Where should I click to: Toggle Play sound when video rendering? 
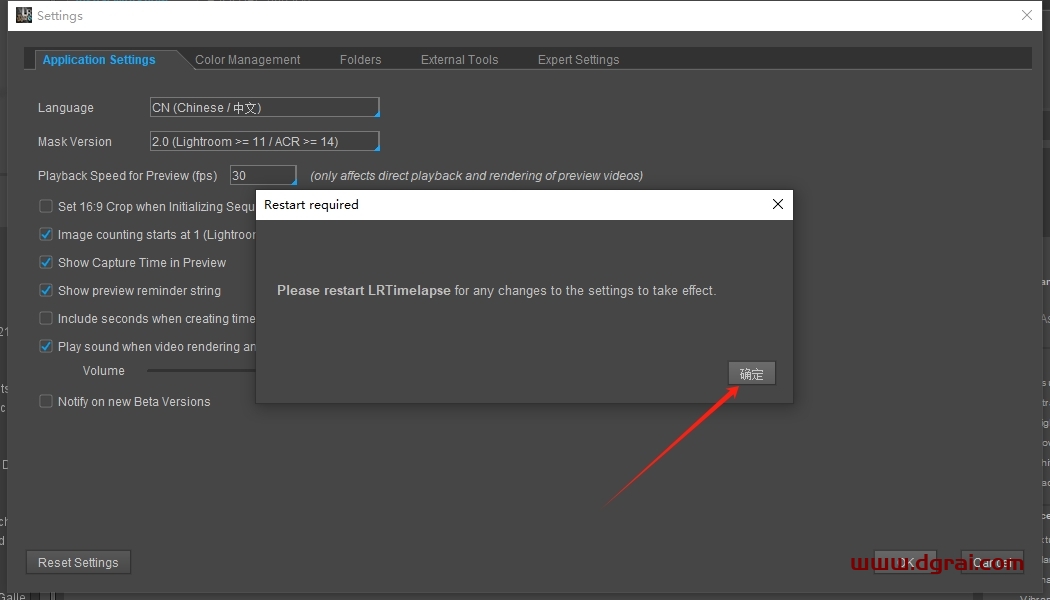(46, 347)
